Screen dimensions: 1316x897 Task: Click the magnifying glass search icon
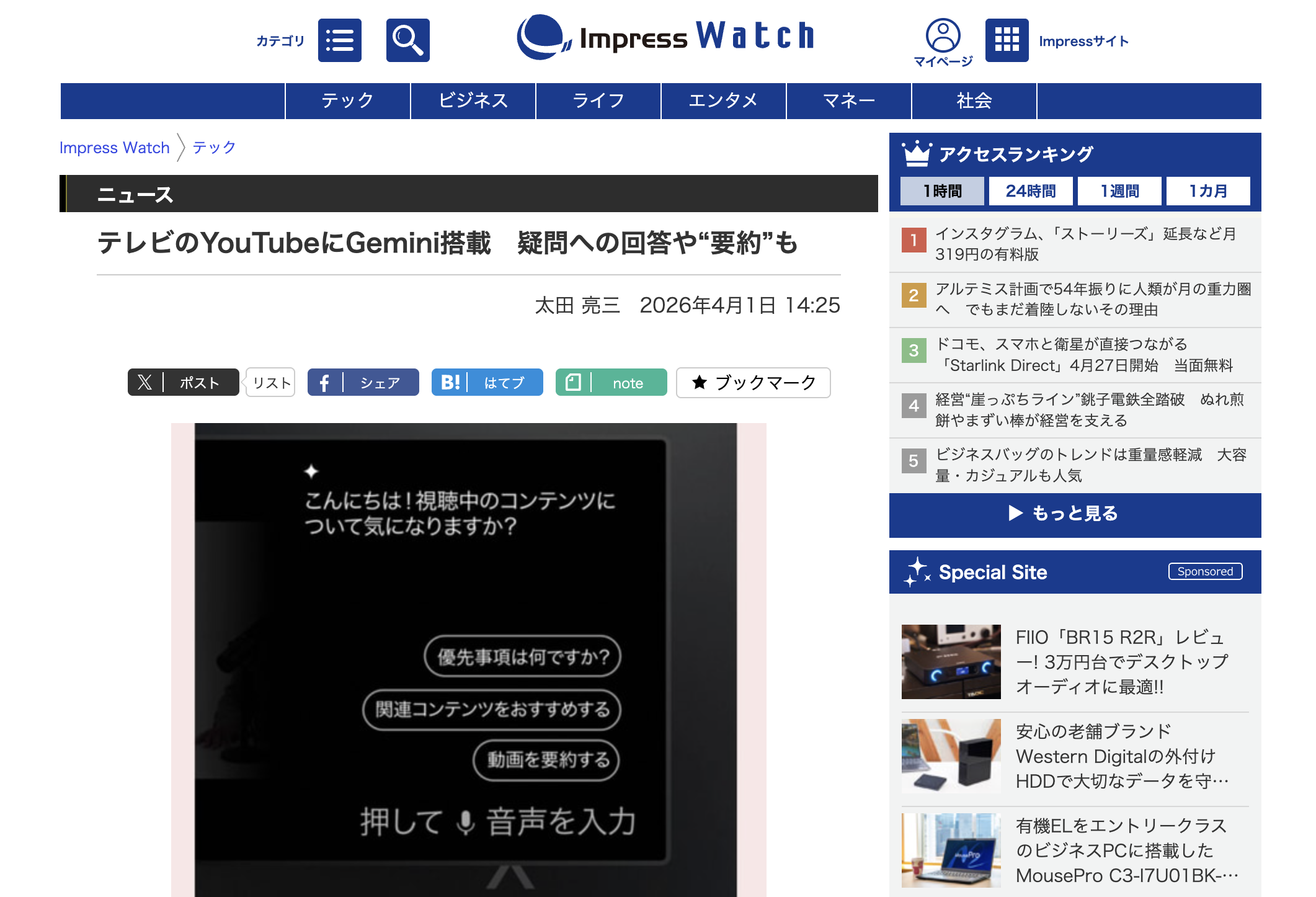click(x=407, y=40)
